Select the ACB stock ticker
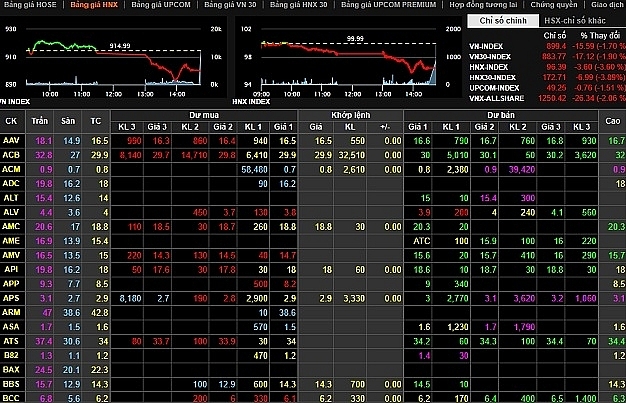 [11, 155]
